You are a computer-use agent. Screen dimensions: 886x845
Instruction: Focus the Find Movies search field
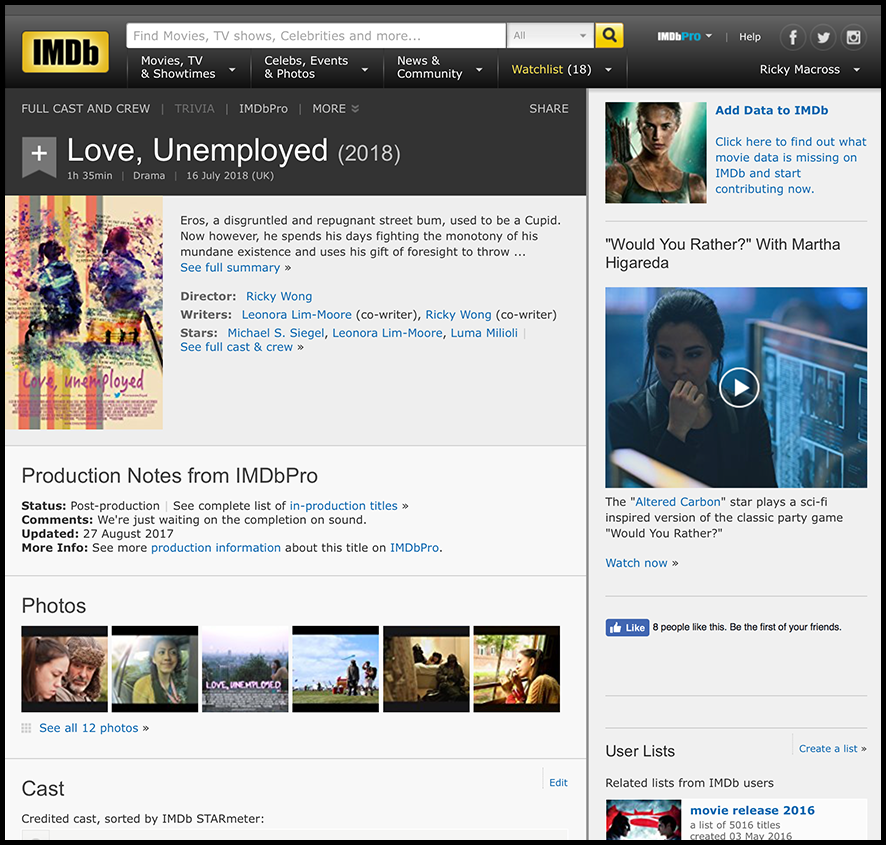(316, 36)
